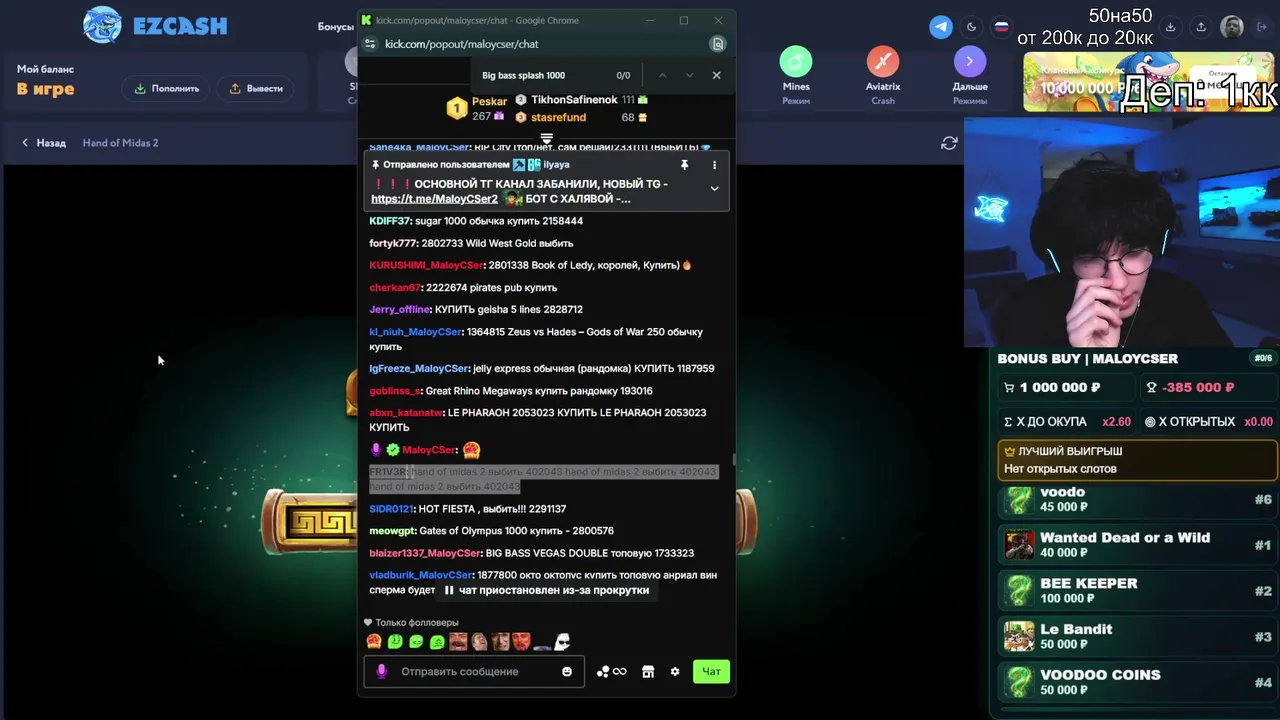Select the BEE KEEPER bonus slot #2
Viewport: 1280px width, 720px height.
[x=1138, y=590]
